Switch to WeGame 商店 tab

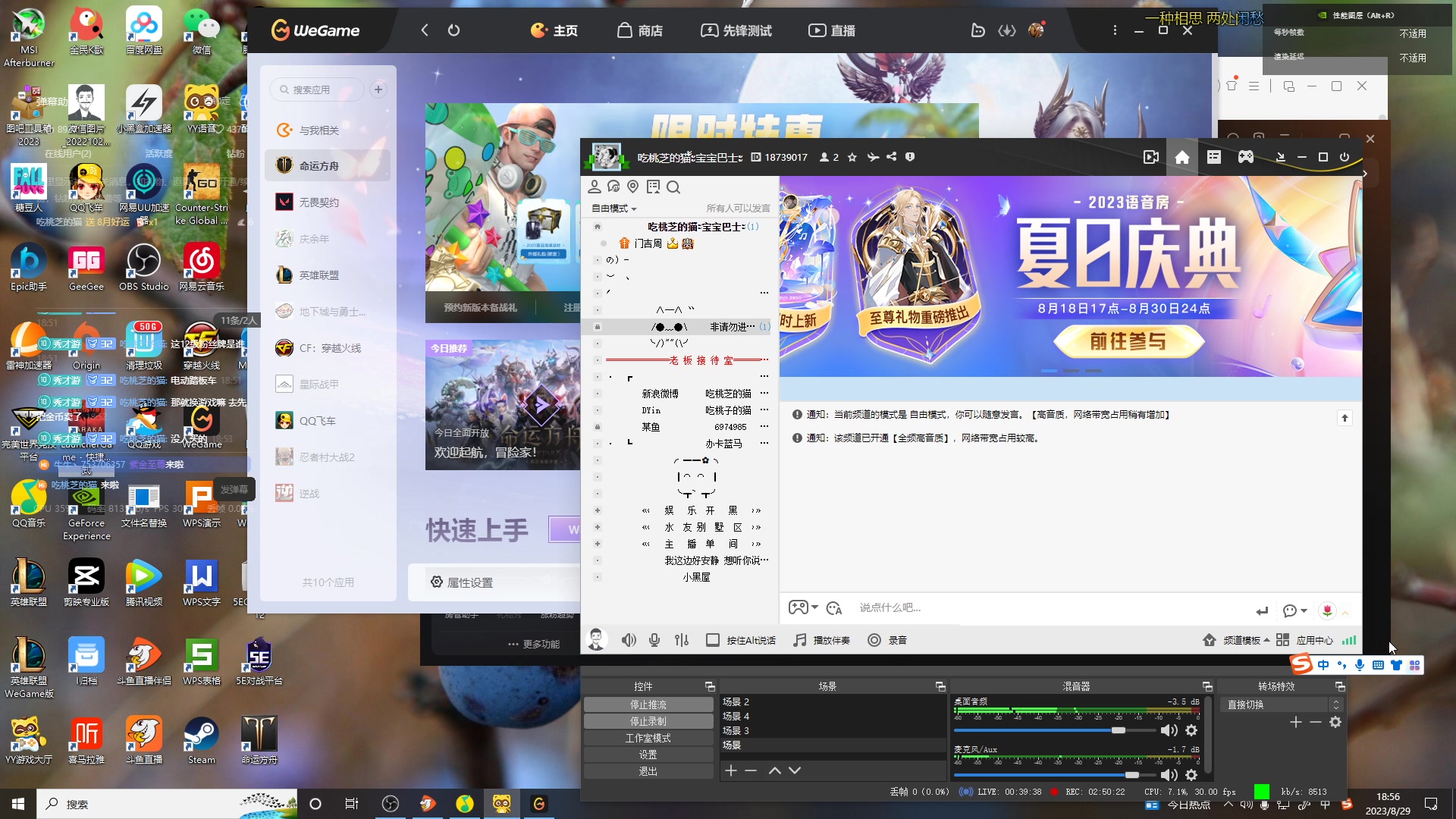point(639,30)
